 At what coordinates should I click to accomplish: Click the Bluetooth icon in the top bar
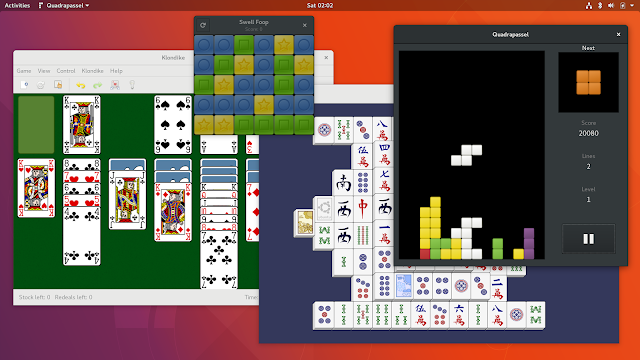[600, 5]
